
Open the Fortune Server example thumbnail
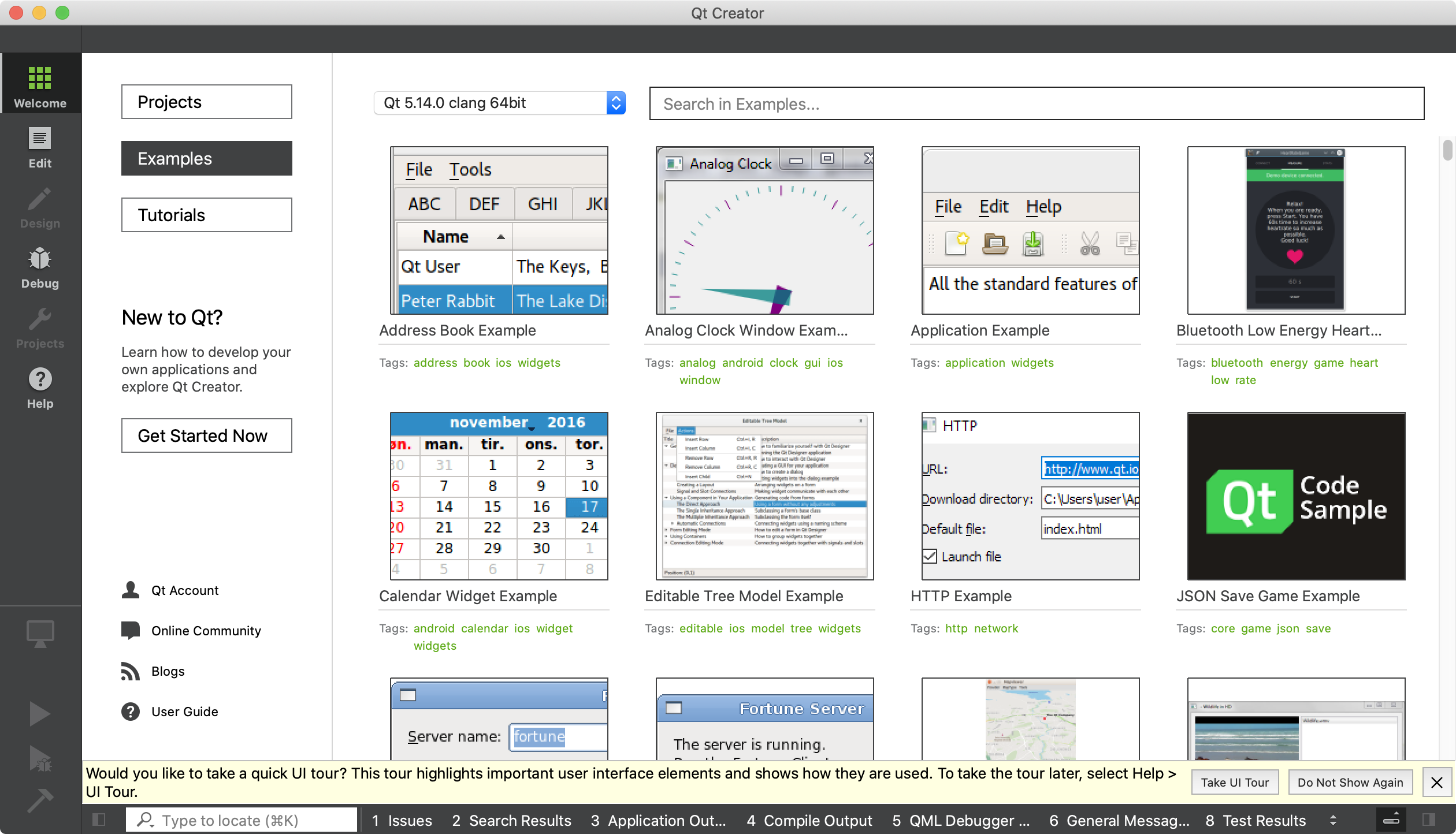(765, 719)
